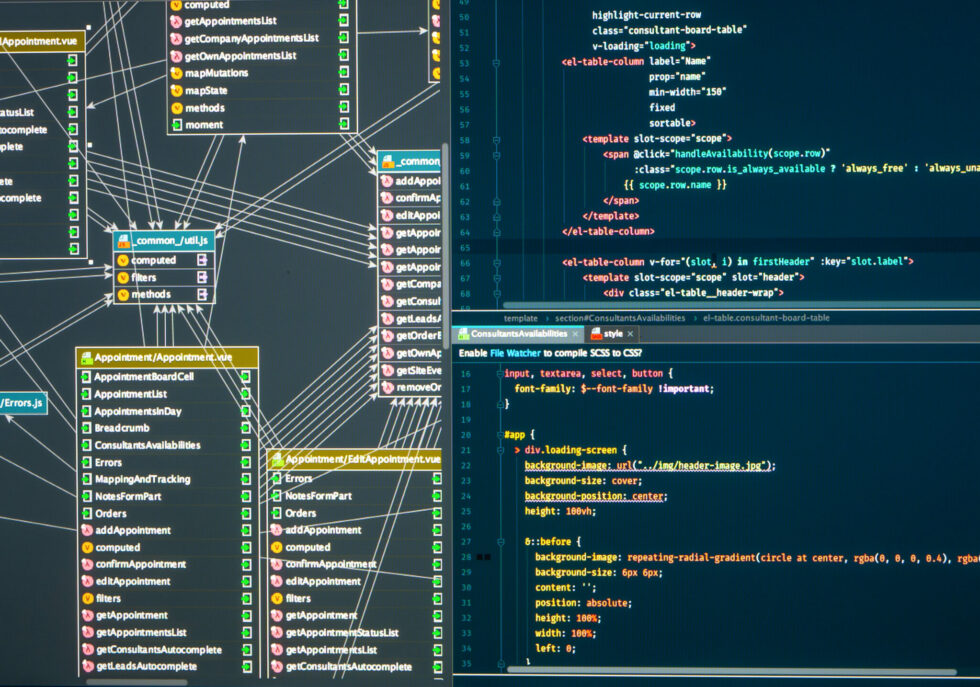Click the MappingAndTracking component icon
Viewport: 980px width, 687px height.
coord(86,479)
